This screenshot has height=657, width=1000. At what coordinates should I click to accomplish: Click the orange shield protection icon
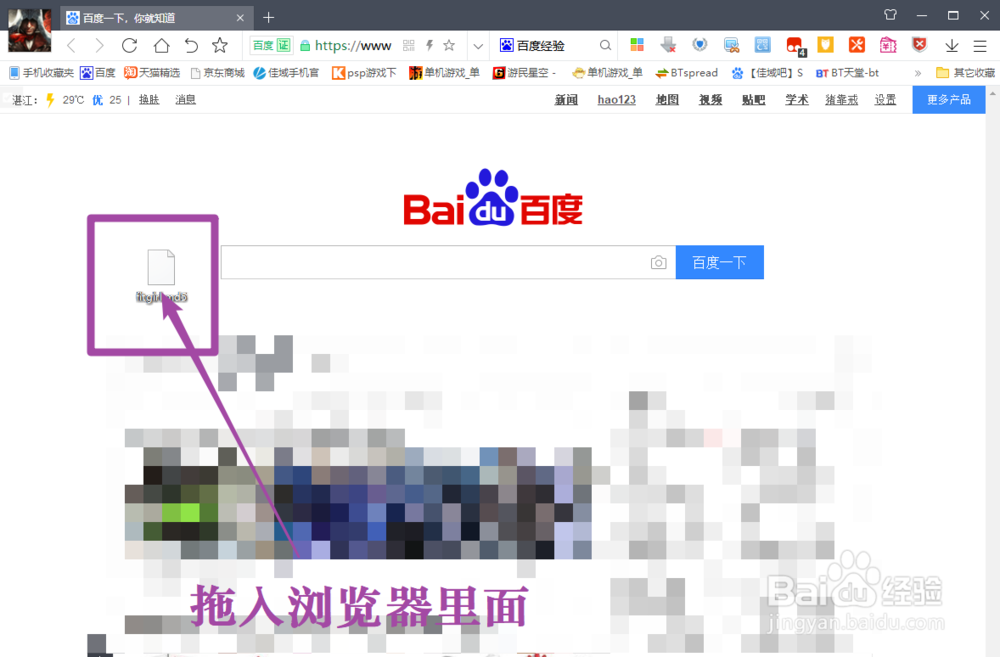pyautogui.click(x=826, y=45)
